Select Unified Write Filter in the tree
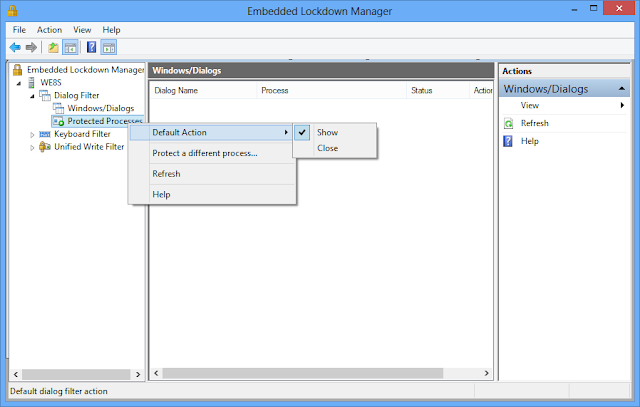The width and height of the screenshot is (640, 407). (89, 147)
